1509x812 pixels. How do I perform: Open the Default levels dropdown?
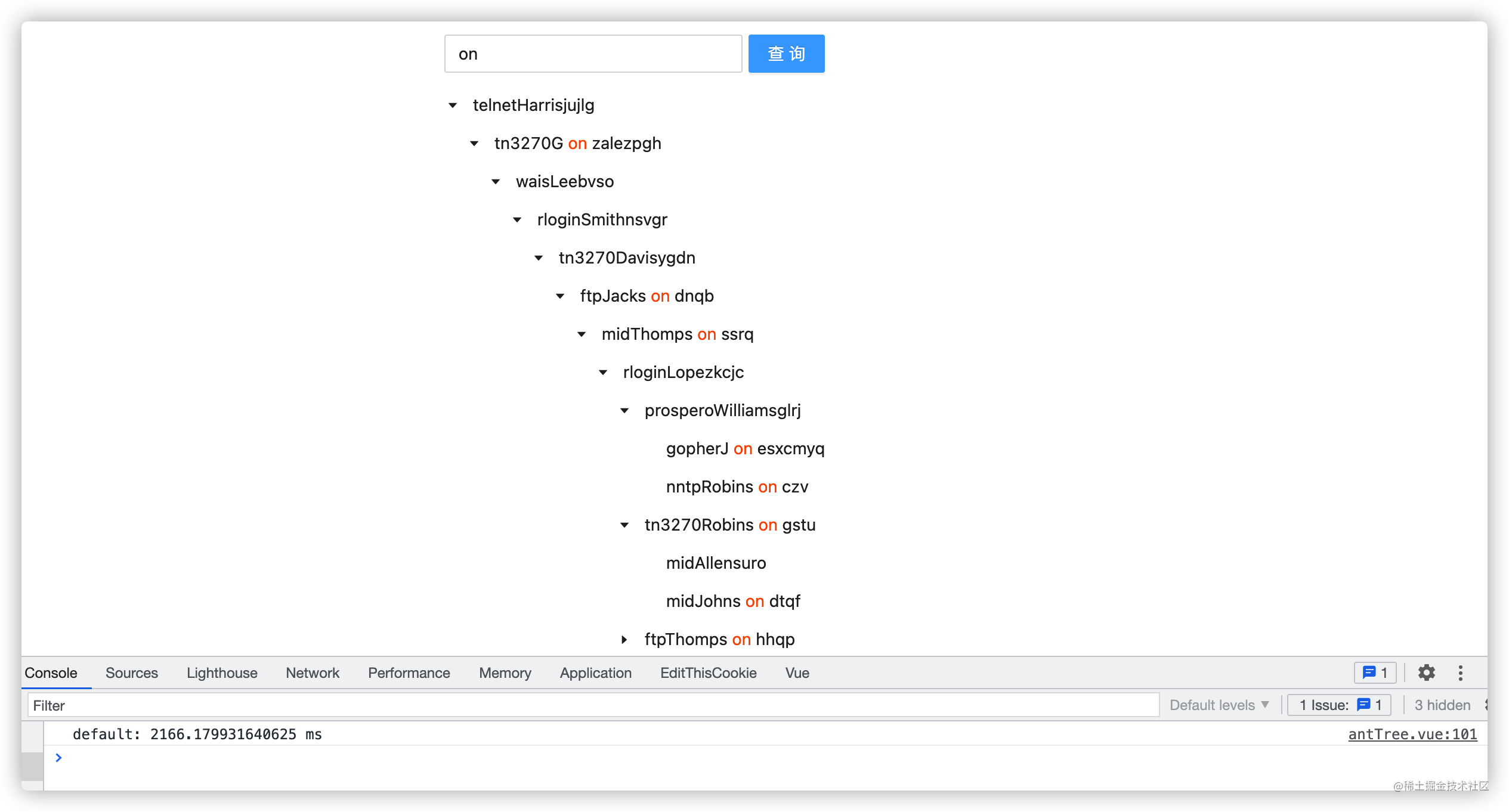(x=1219, y=705)
